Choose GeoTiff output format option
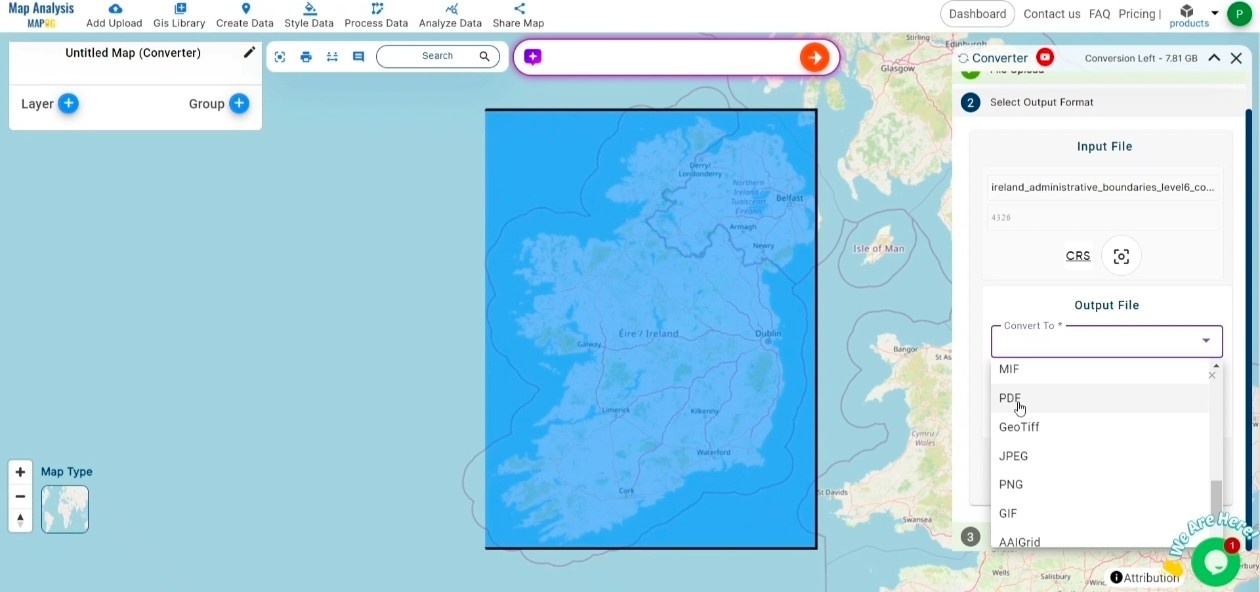Image resolution: width=1260 pixels, height=592 pixels. coord(1019,427)
